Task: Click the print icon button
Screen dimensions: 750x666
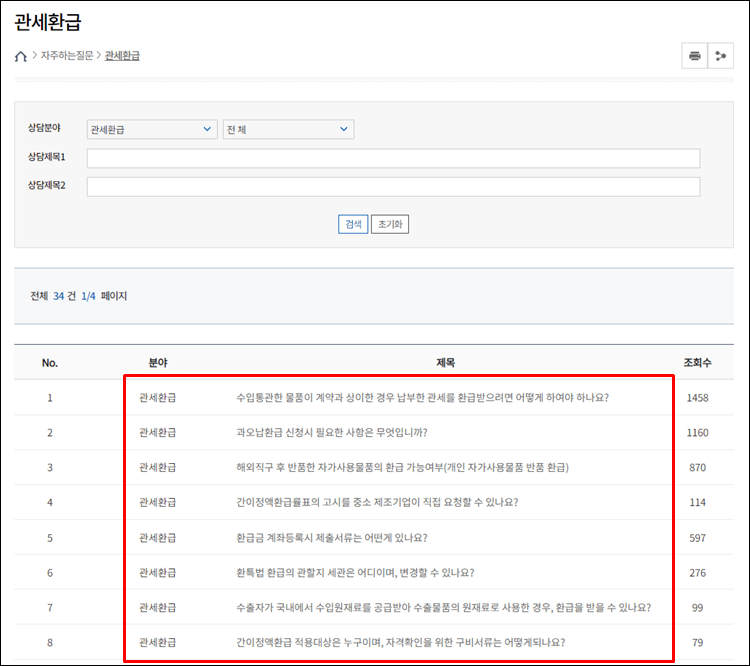Action: coord(695,56)
